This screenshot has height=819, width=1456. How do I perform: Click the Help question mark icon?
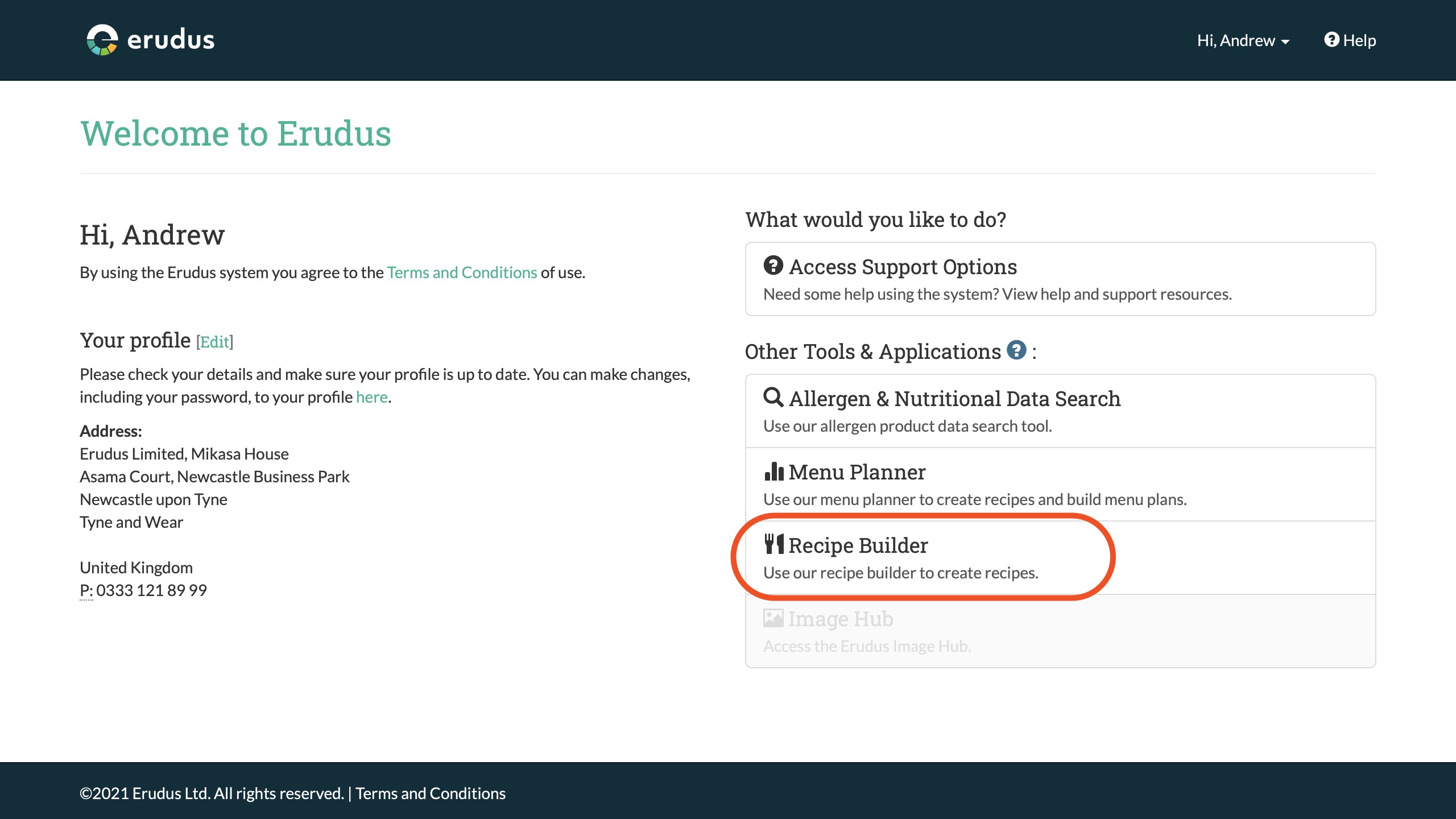(1331, 39)
